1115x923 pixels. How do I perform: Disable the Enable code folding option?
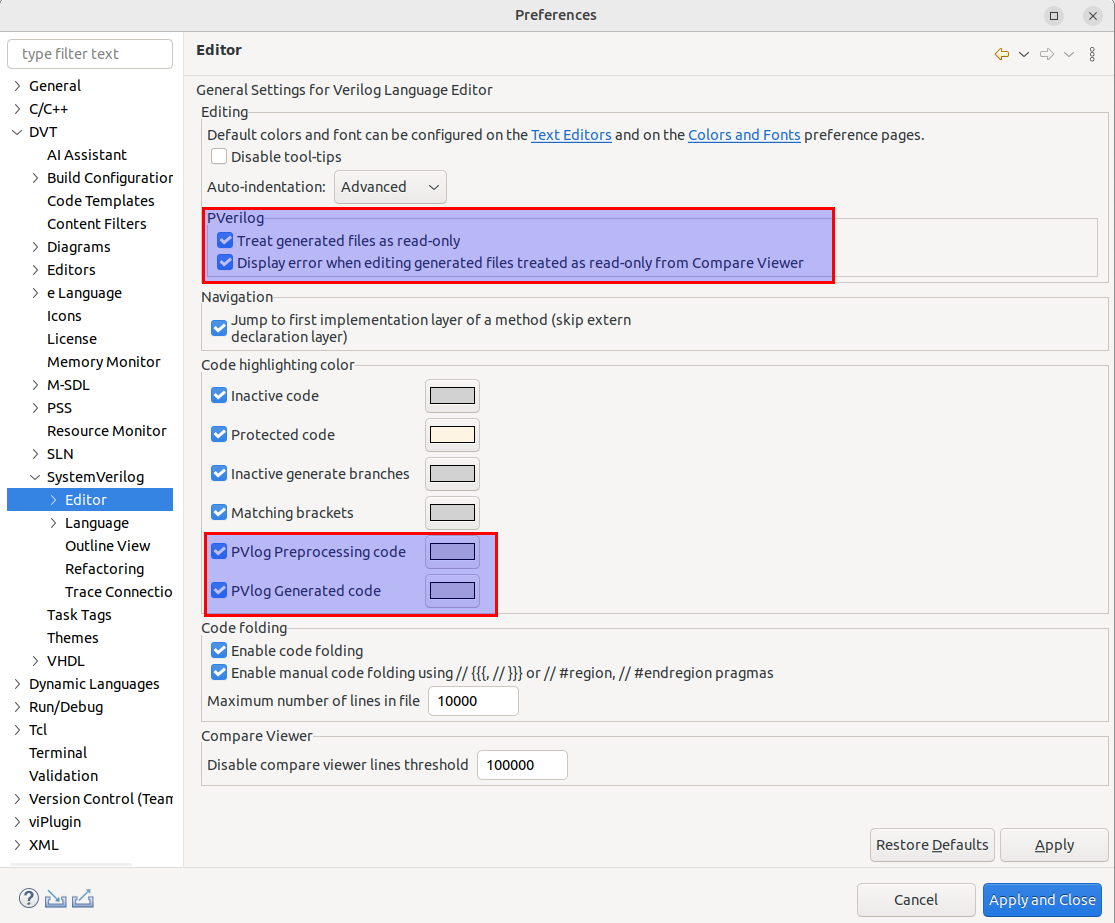(218, 650)
